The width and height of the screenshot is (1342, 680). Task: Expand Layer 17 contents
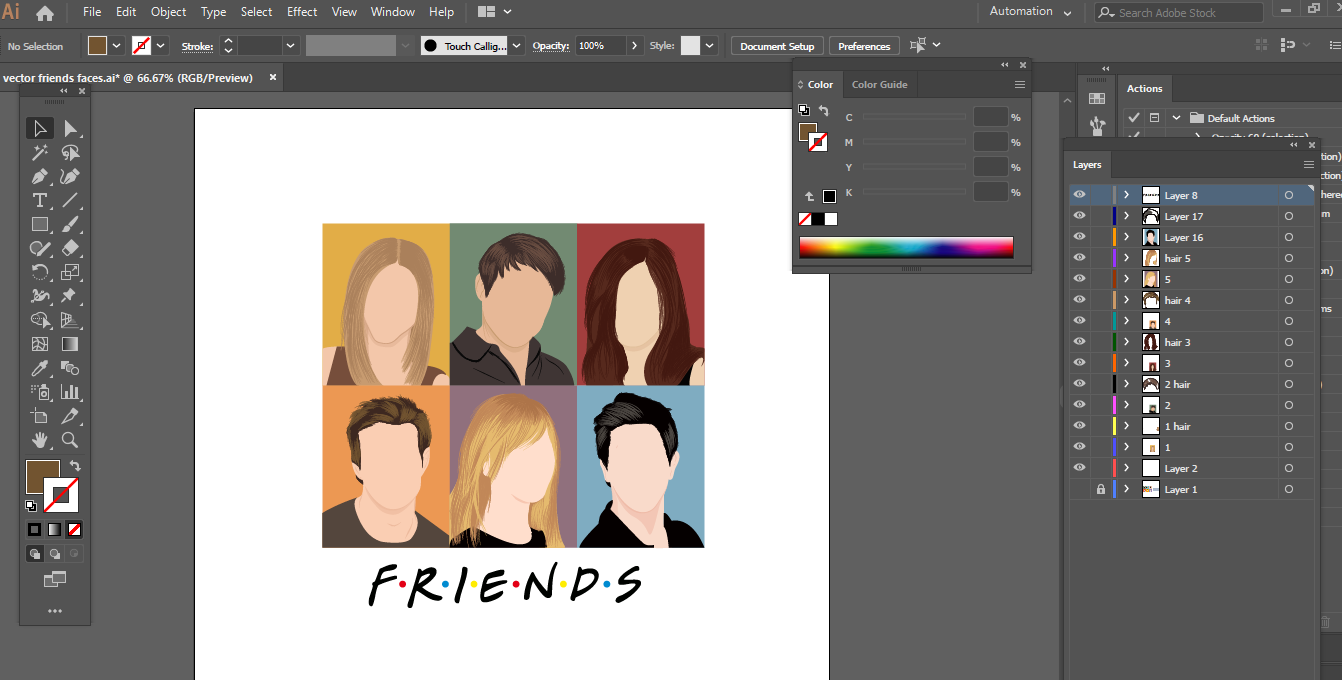click(x=1127, y=216)
